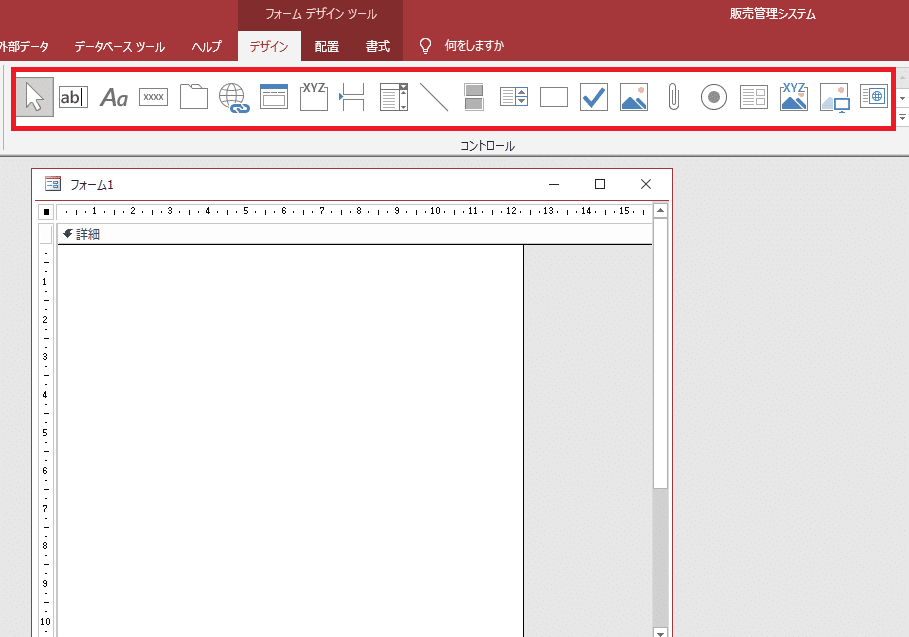Image resolution: width=909 pixels, height=637 pixels.
Task: Open the ヘルプ tab
Action: coord(206,46)
